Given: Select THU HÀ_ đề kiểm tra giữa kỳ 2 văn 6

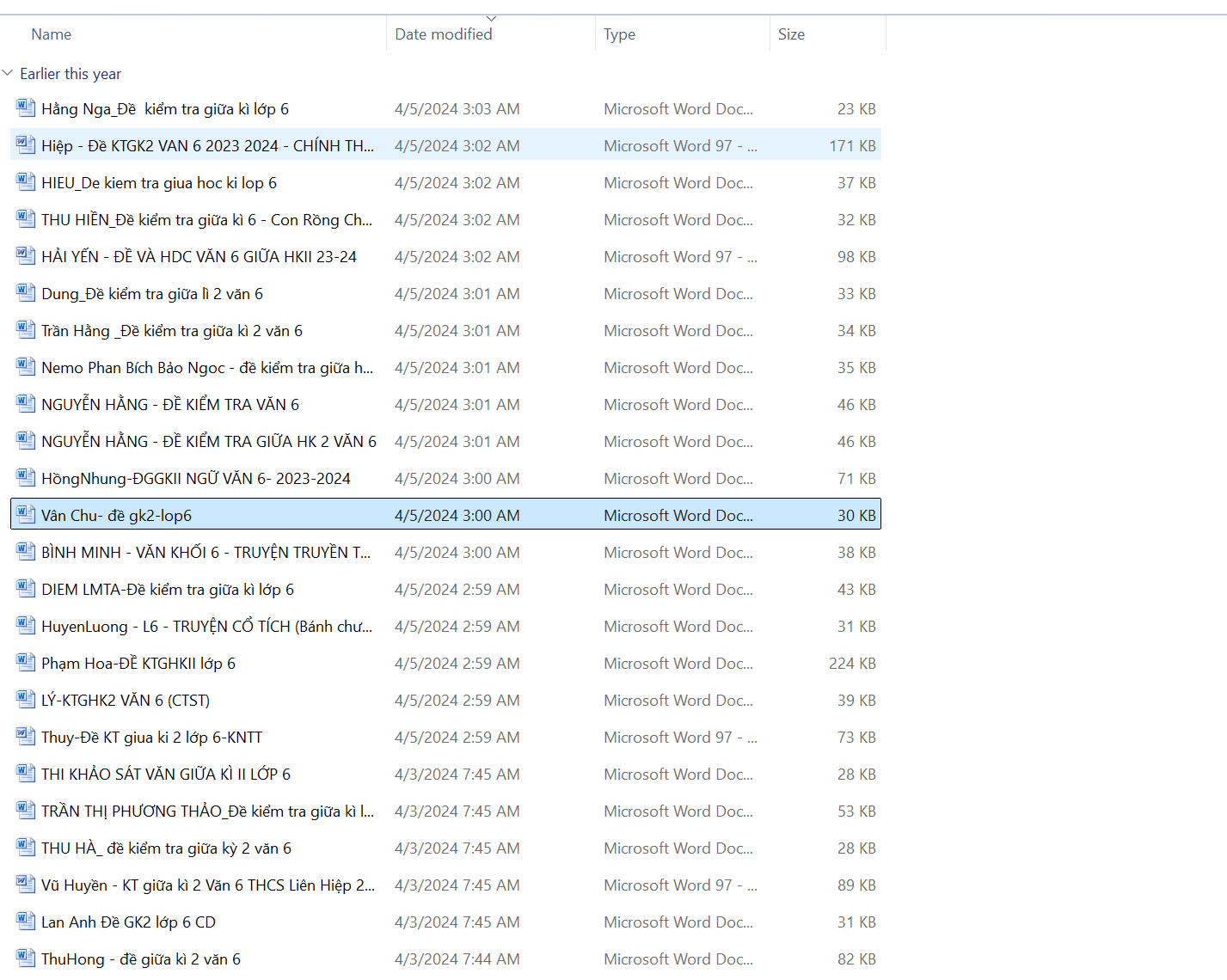Looking at the screenshot, I should point(167,848).
